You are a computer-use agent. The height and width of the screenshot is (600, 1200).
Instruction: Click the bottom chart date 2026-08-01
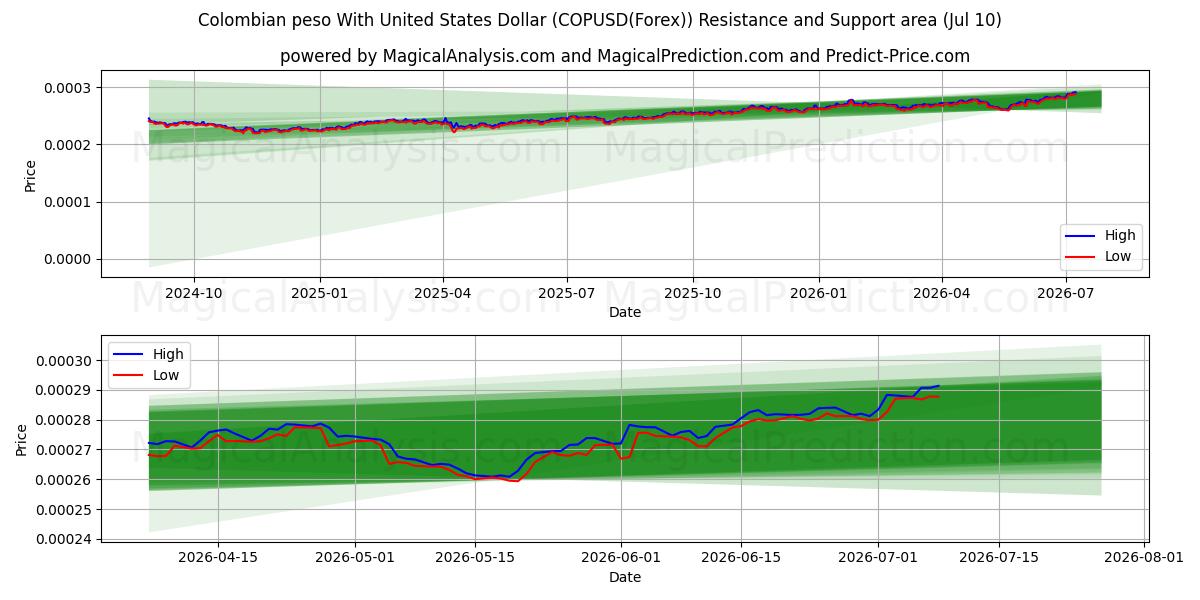coord(1145,558)
